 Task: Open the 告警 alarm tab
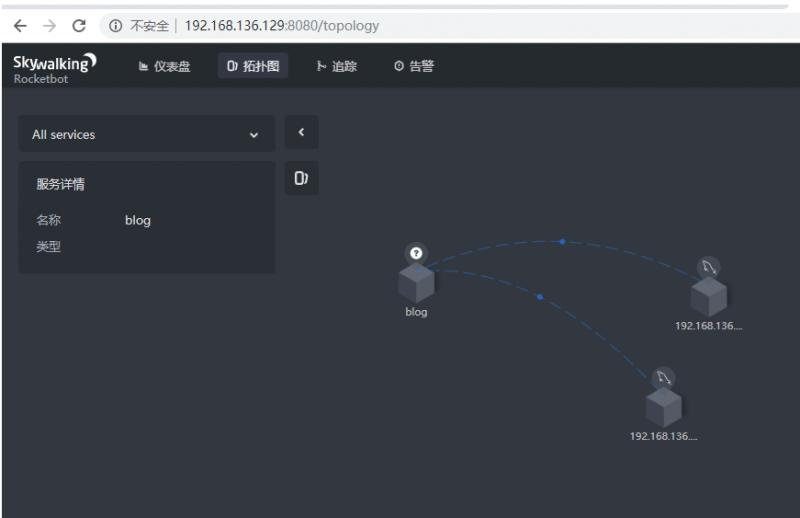414,66
